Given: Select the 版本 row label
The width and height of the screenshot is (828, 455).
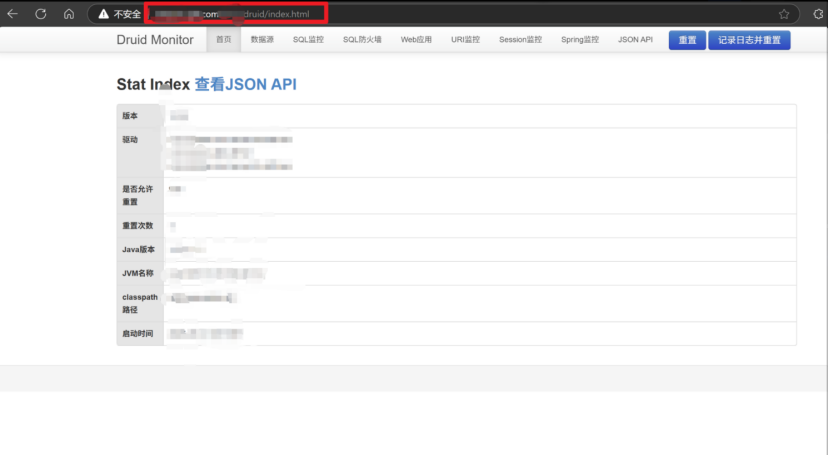Looking at the screenshot, I should (x=130, y=116).
